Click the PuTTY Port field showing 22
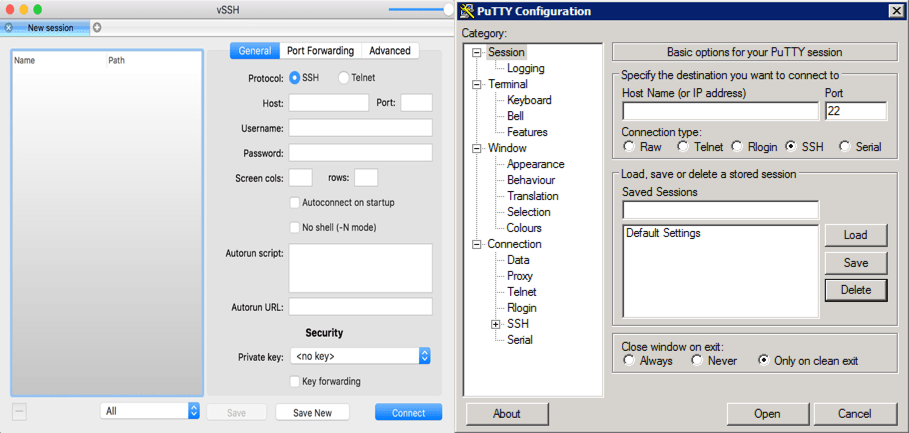This screenshot has height=433, width=909. click(x=856, y=111)
